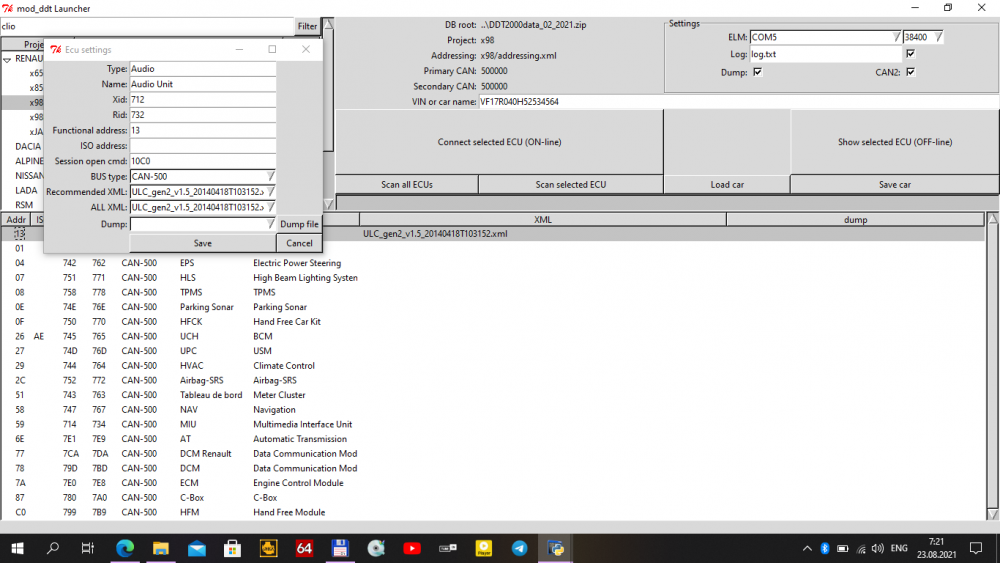The image size is (1000, 563).
Task: Click the dump column header
Action: pos(855,219)
